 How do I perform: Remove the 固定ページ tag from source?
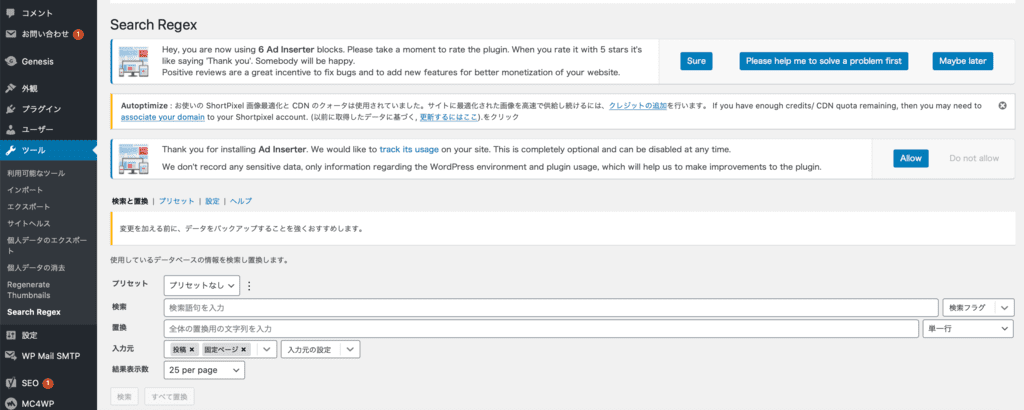(x=244, y=350)
